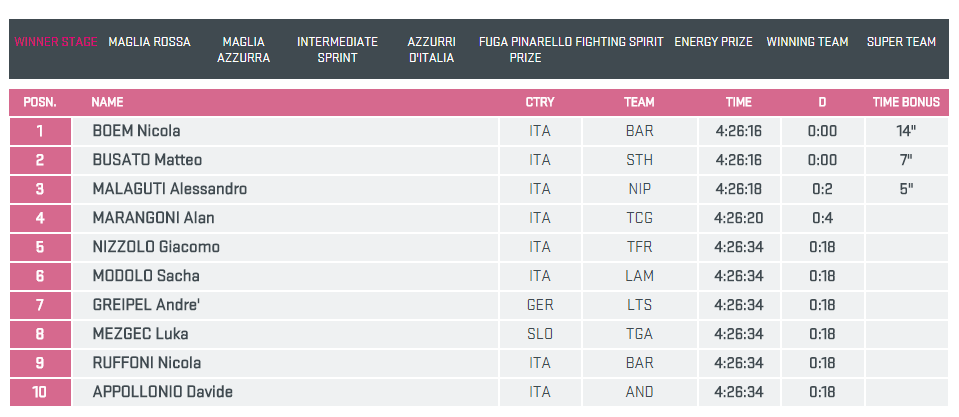Switch to the Energy Prize tab
Image resolution: width=959 pixels, height=417 pixels.
713,42
